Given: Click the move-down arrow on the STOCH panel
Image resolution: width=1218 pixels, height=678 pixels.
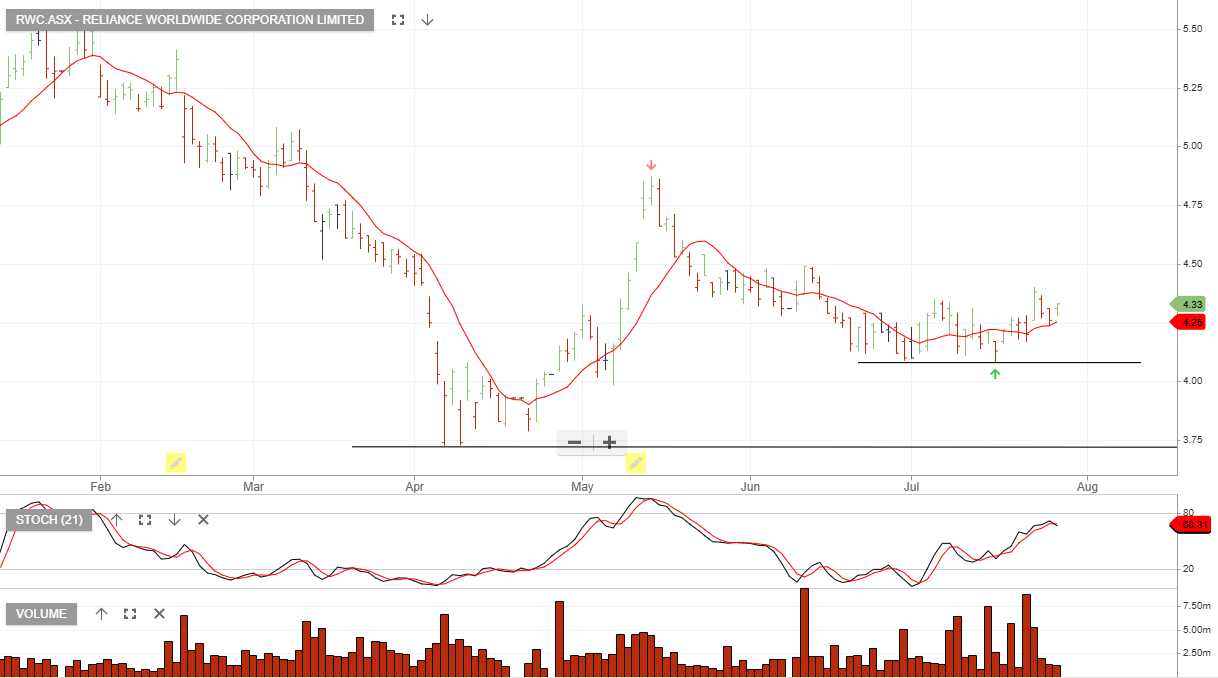Looking at the screenshot, I should point(174,520).
